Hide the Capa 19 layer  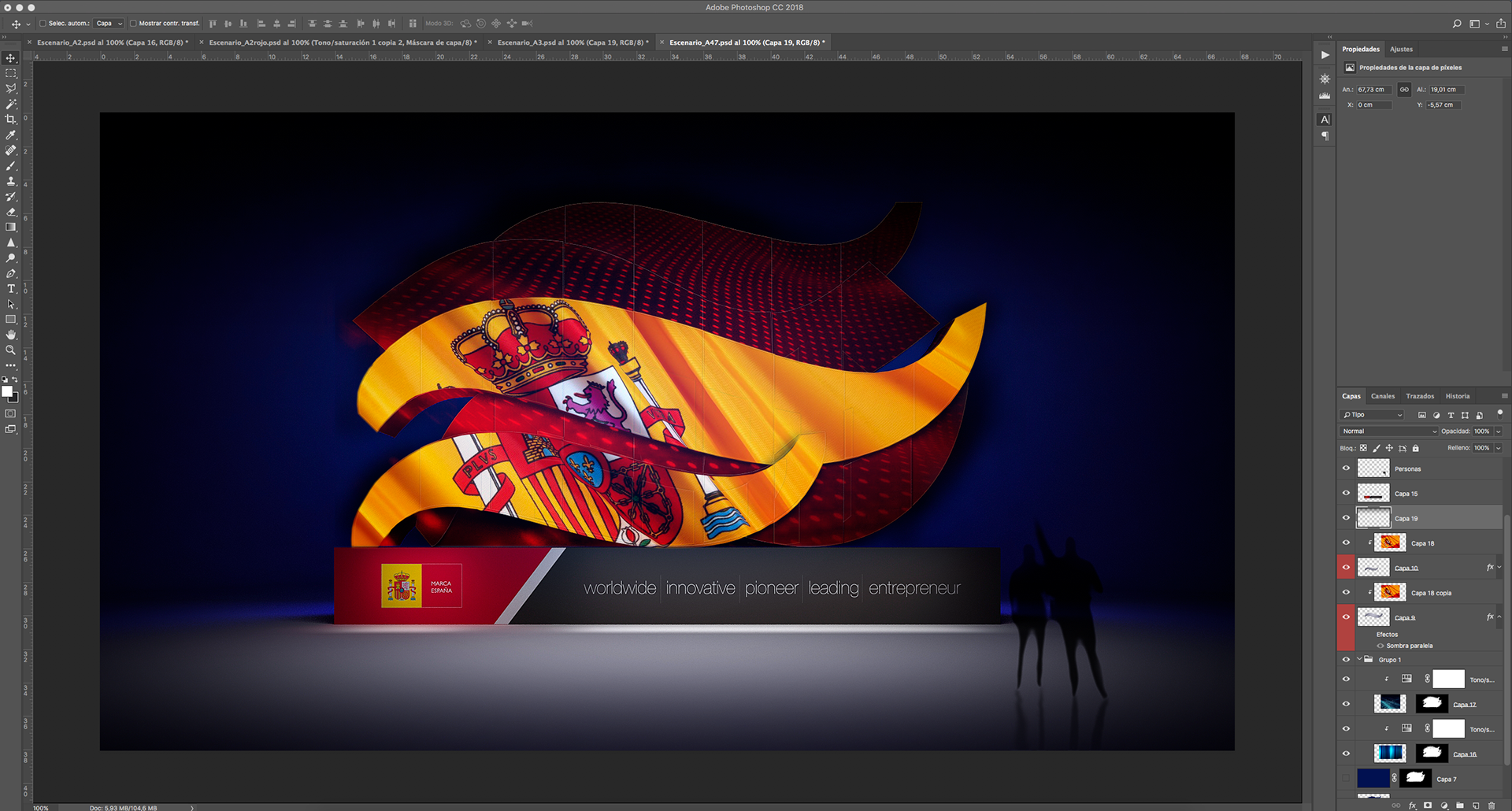coord(1346,518)
